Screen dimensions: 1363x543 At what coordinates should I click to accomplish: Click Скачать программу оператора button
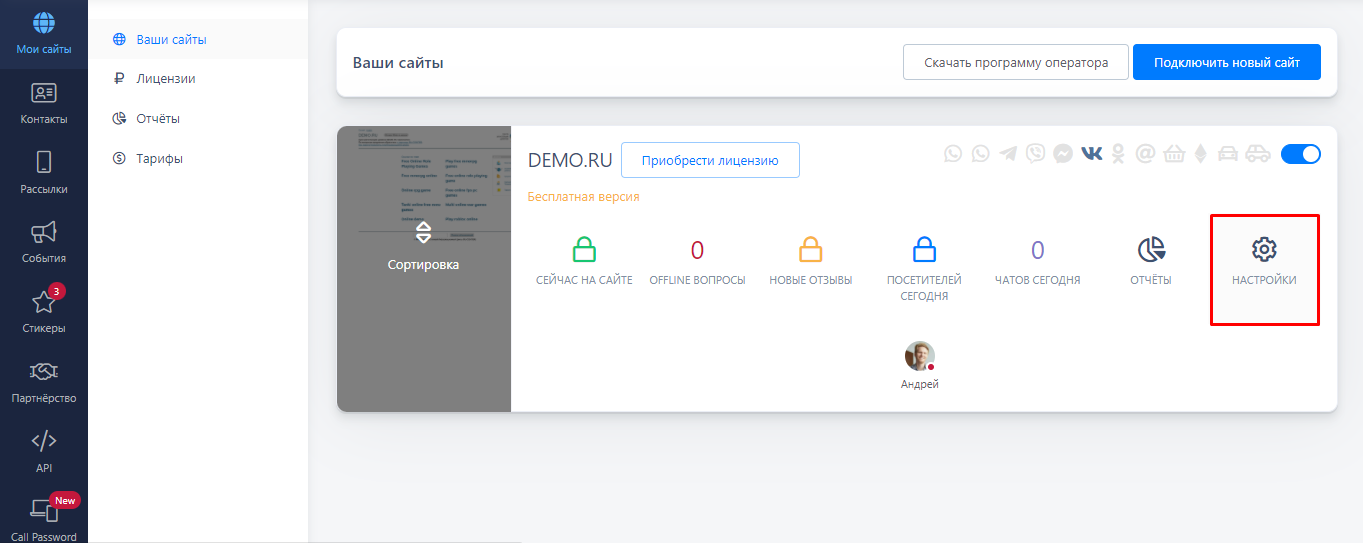coord(1015,62)
